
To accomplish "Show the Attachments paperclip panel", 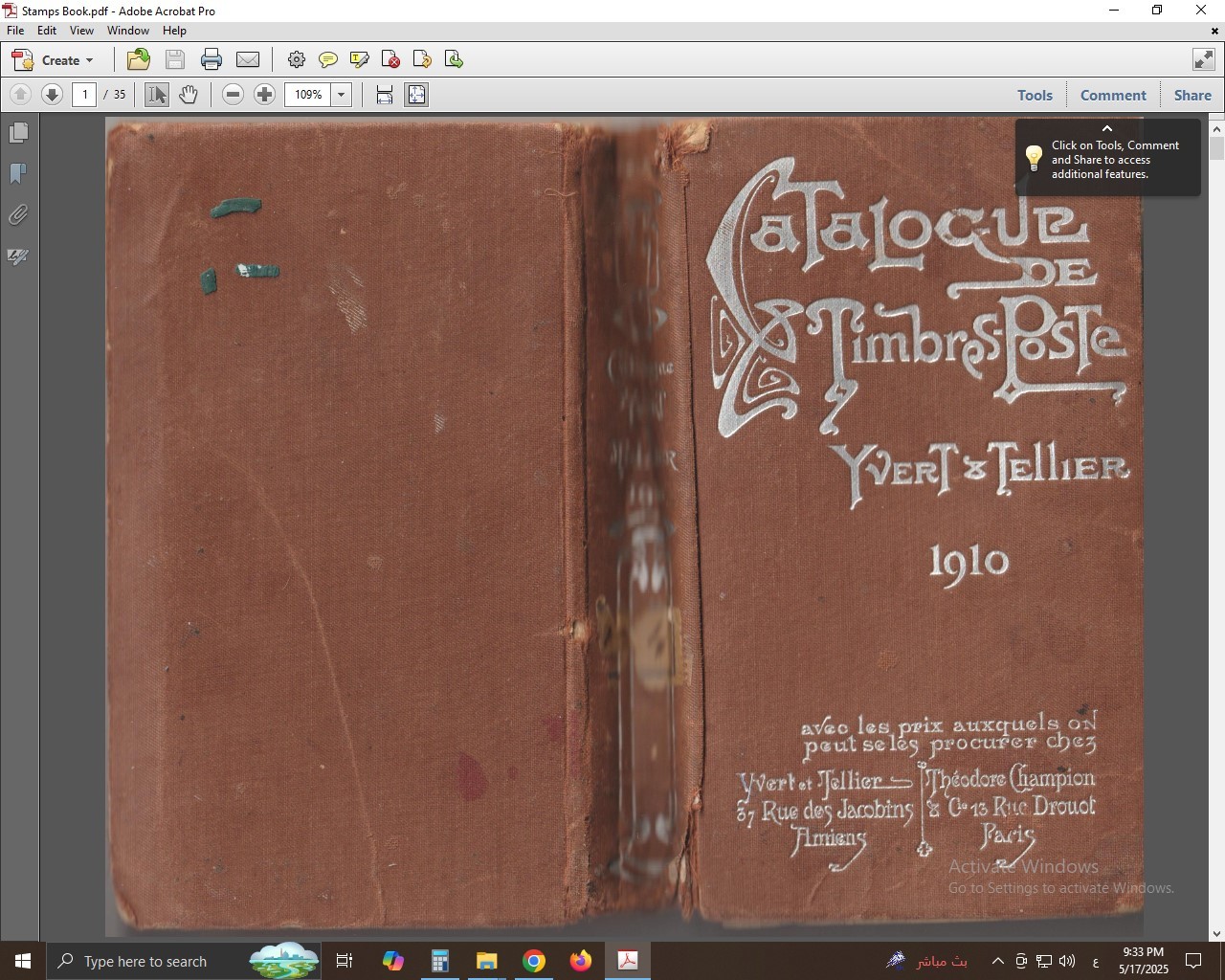I will click(18, 215).
